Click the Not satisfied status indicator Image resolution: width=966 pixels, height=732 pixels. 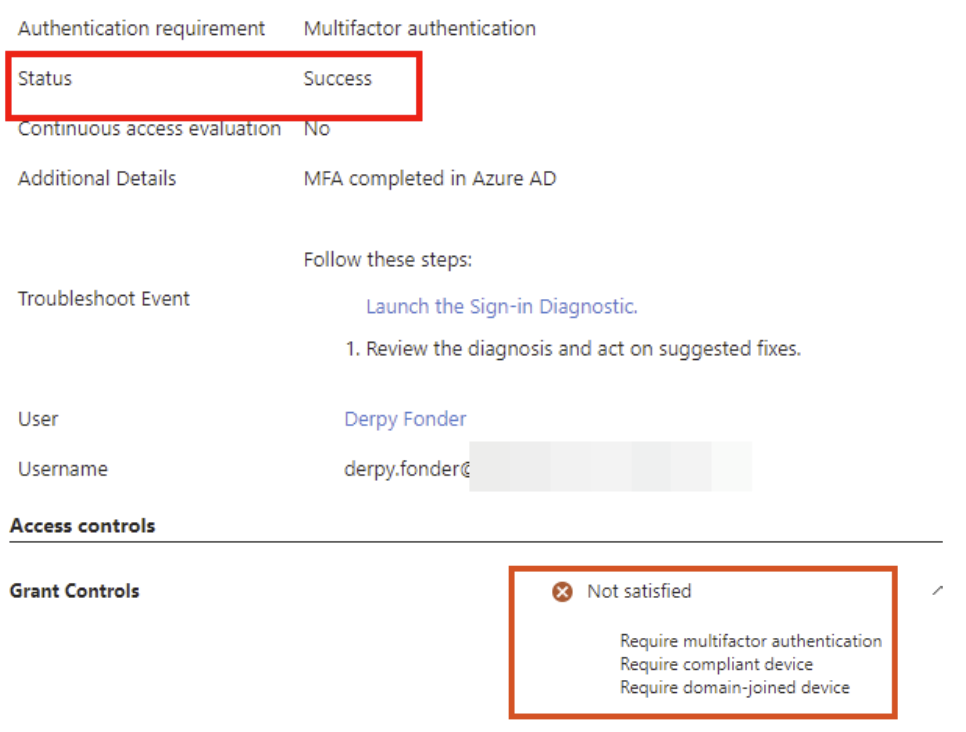(x=638, y=591)
